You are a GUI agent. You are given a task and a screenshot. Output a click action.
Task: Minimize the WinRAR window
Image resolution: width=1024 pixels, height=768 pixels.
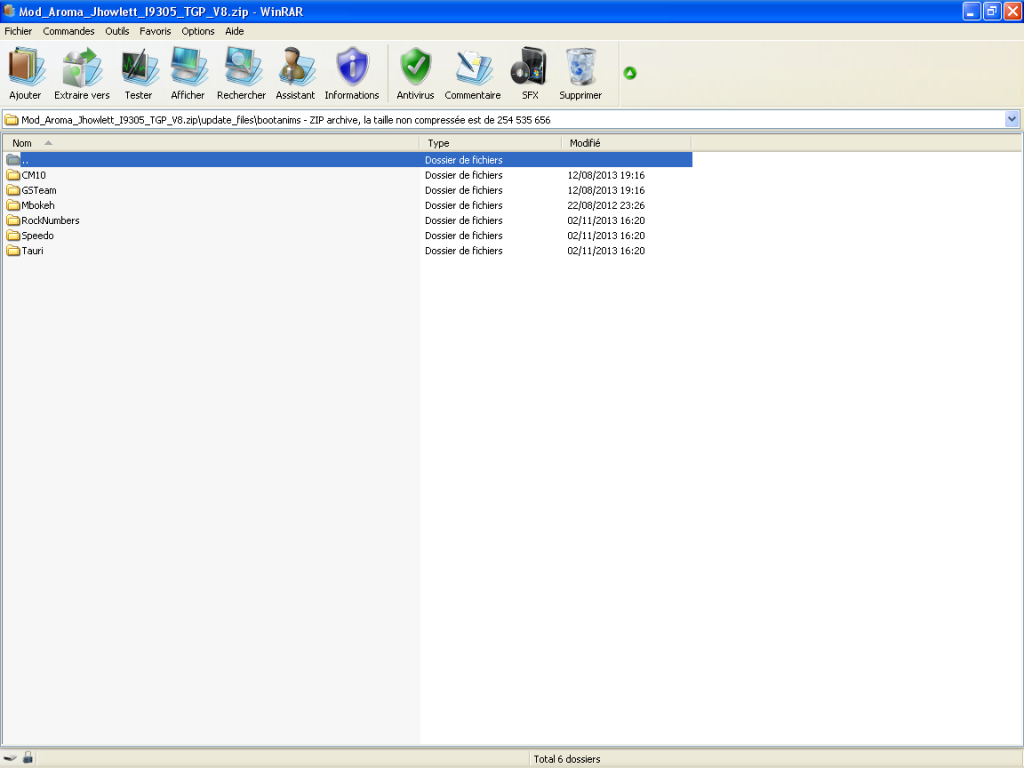[972, 11]
